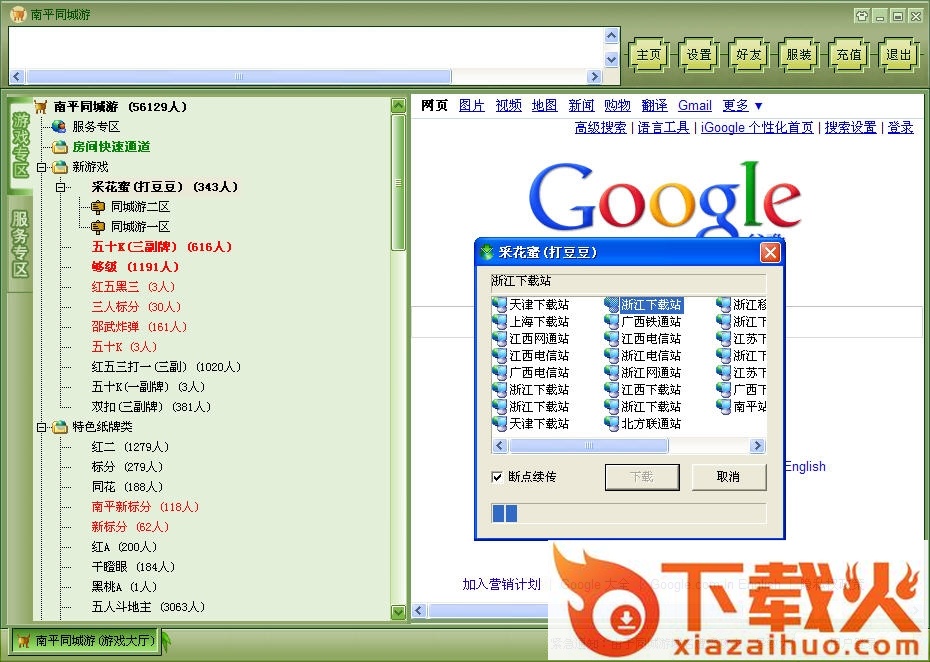Click the highlighted 浙江下载站 server icon
The image size is (930, 662).
[611, 305]
